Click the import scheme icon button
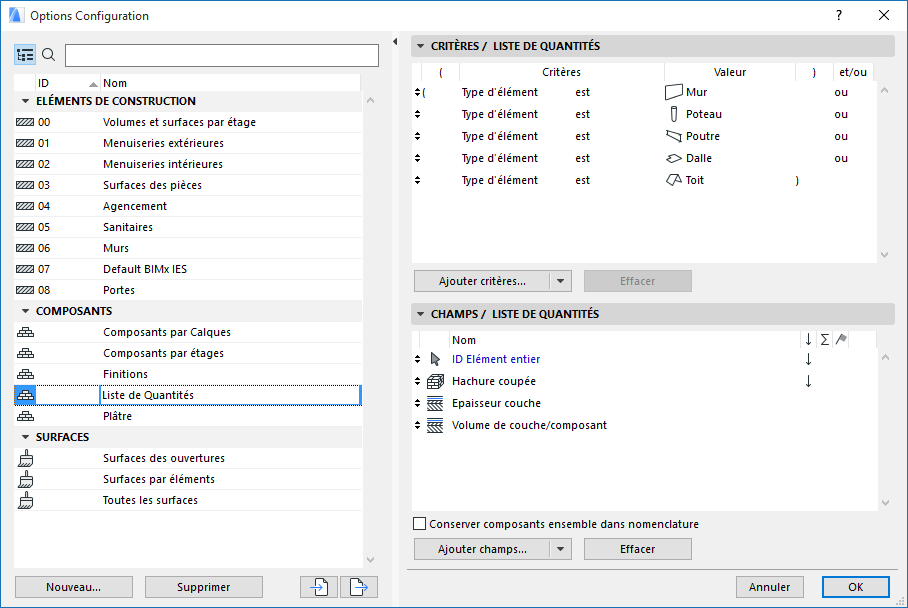The width and height of the screenshot is (908, 608). 319,587
